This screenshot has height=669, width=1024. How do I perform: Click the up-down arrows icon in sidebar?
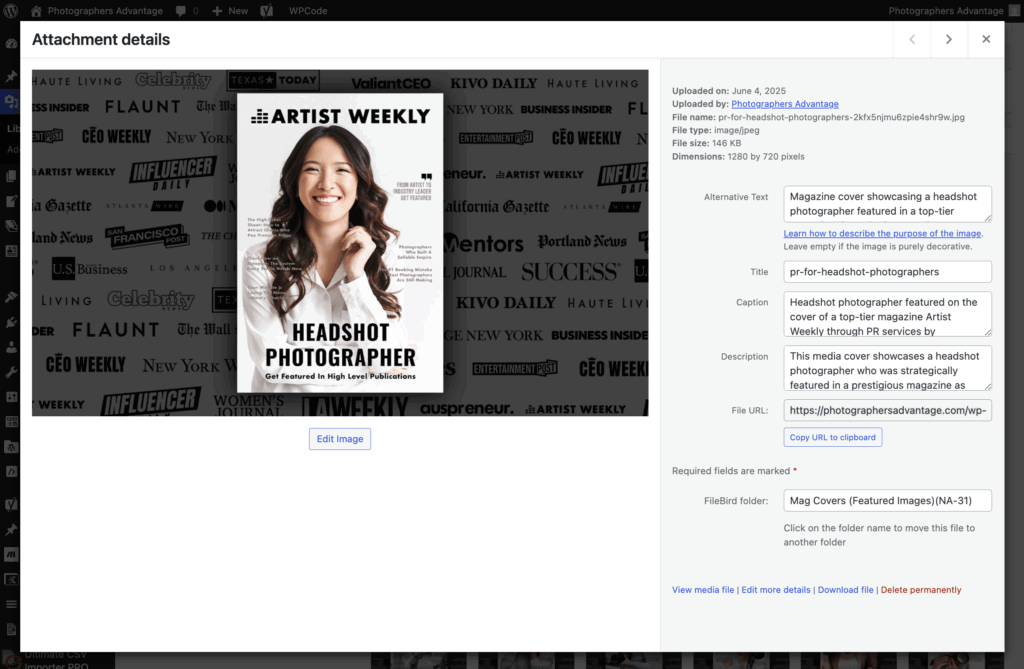click(x=11, y=397)
